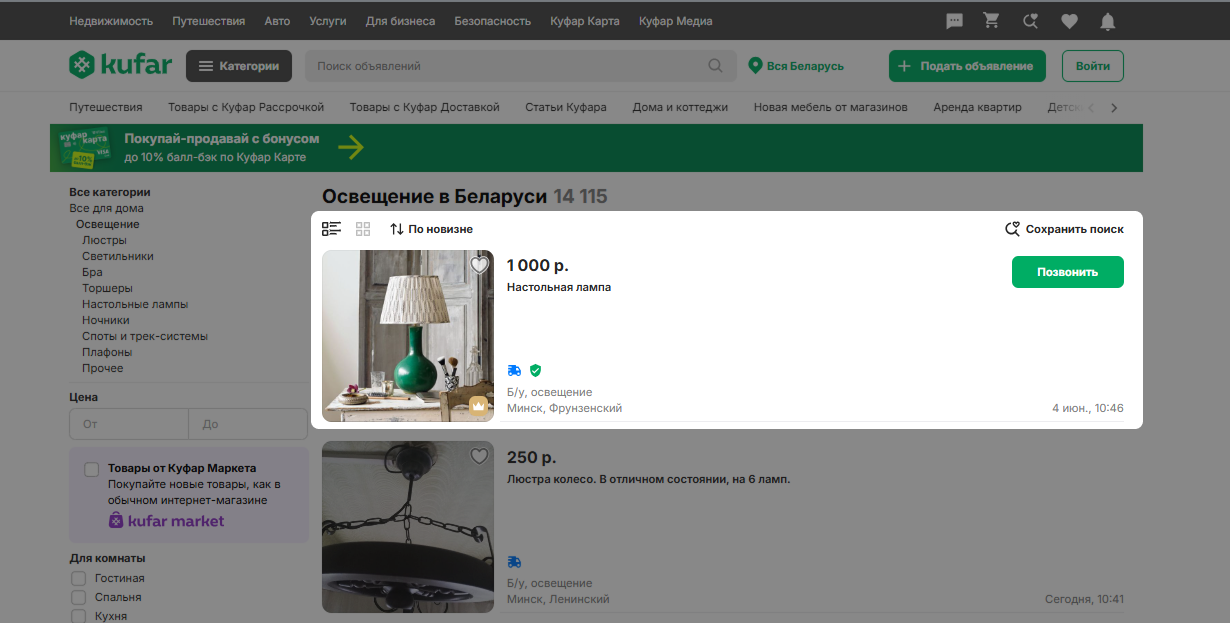Click the Войти login button
This screenshot has height=623, width=1230.
tap(1093, 66)
